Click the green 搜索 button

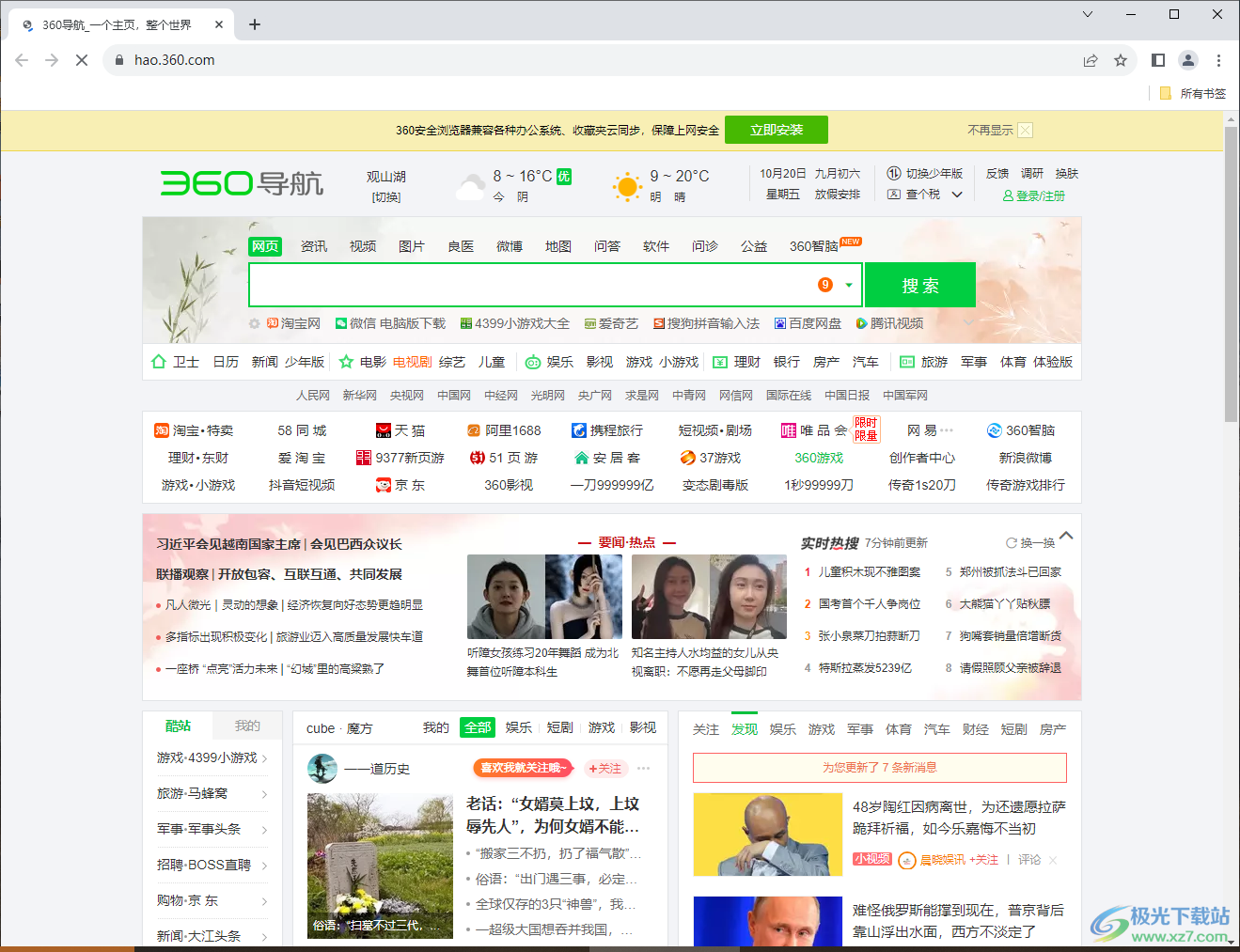click(x=920, y=285)
